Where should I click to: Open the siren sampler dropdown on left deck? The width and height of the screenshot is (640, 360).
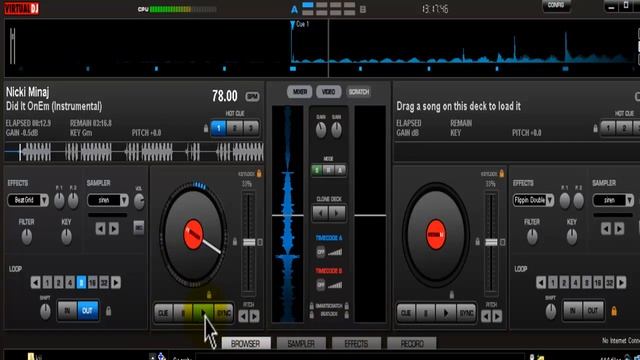108,200
